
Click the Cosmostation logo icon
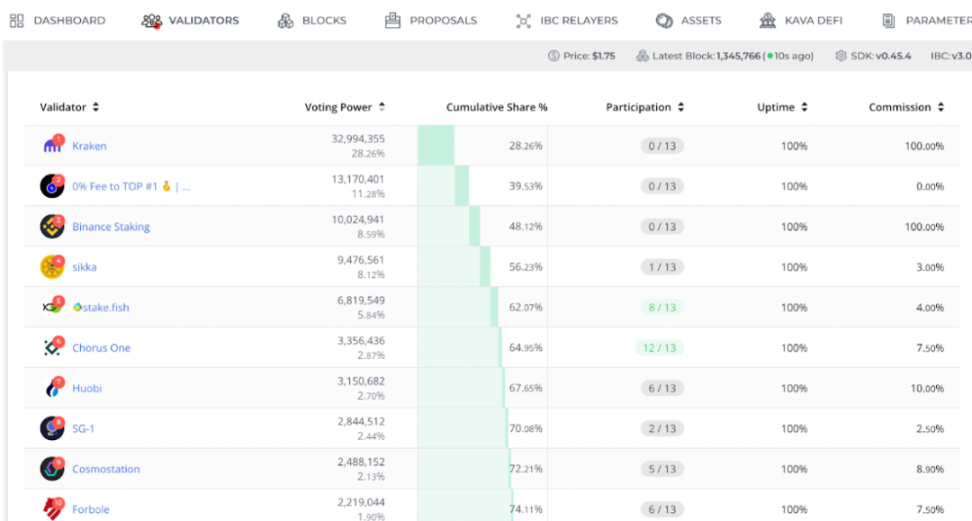tap(52, 469)
